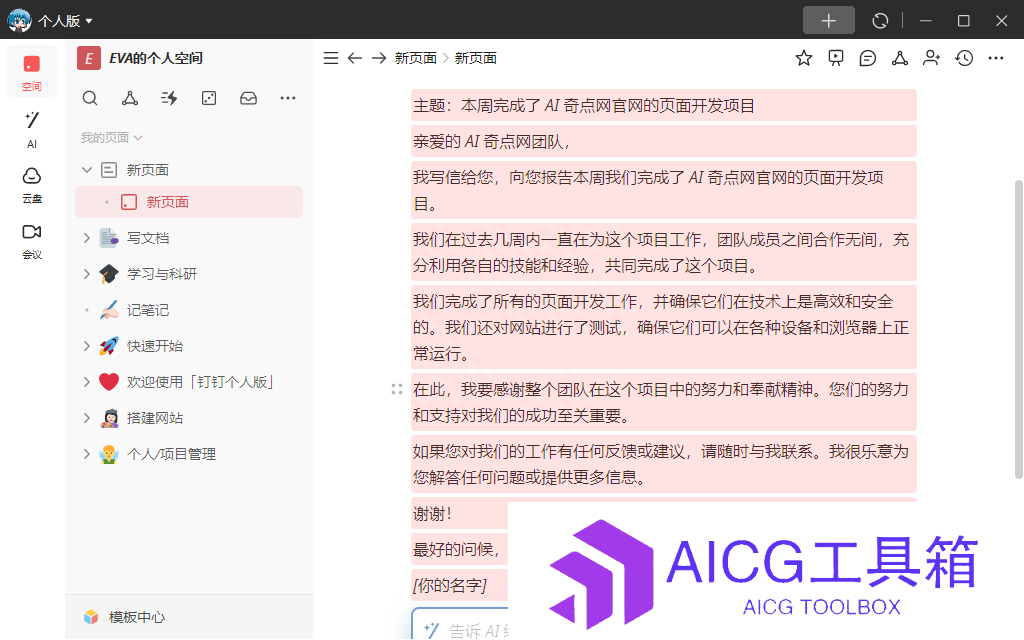Screen dimensions: 1024x640
Task: Open the comments speech bubble icon
Action: [868, 58]
